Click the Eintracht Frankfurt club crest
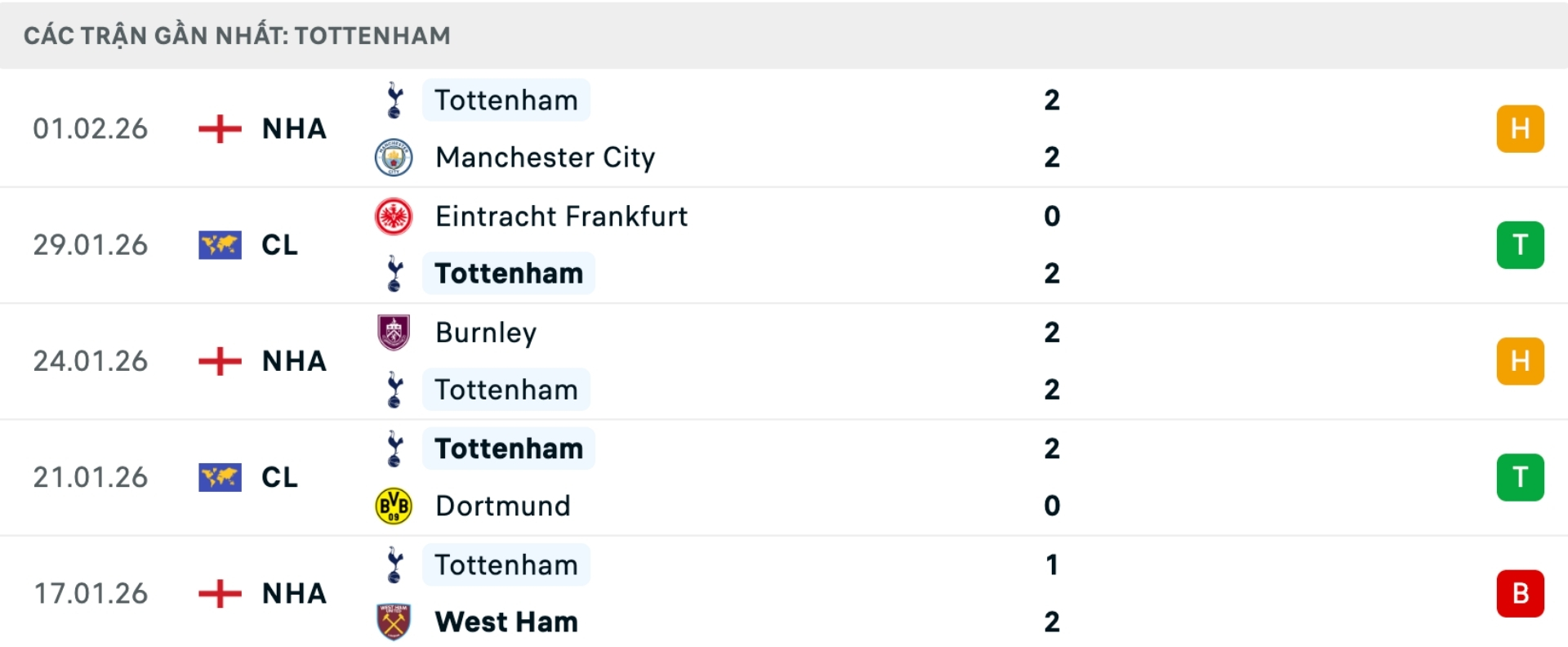The height and width of the screenshot is (647, 1568). pyautogui.click(x=394, y=216)
